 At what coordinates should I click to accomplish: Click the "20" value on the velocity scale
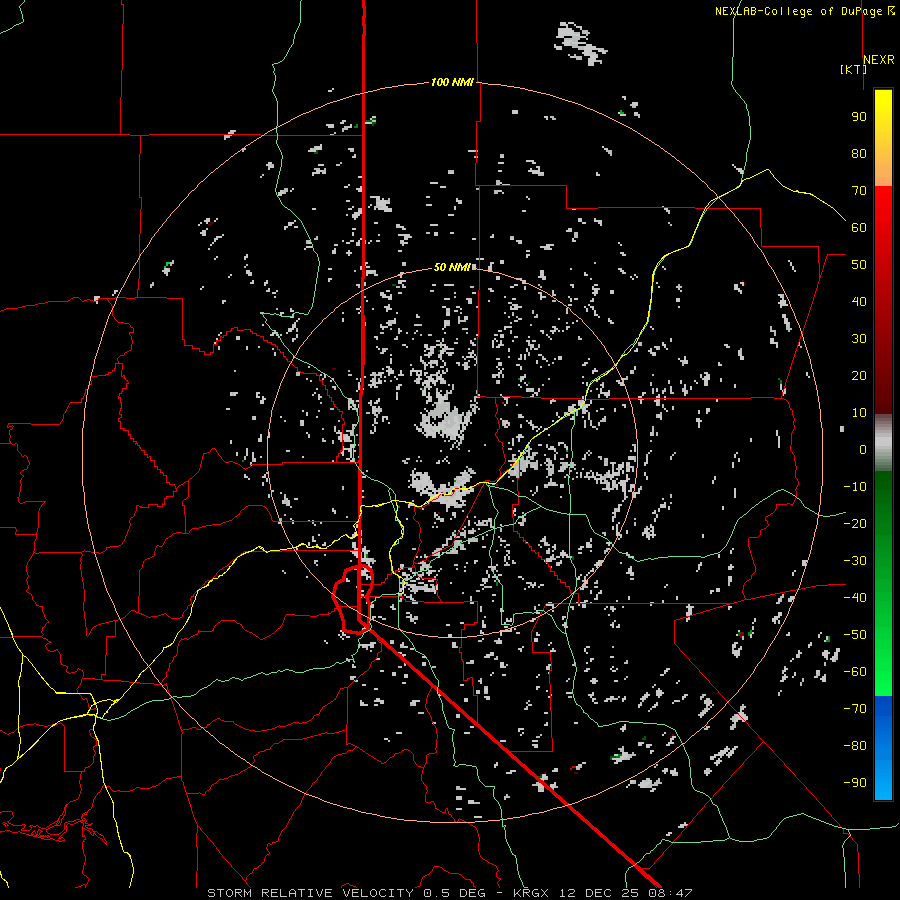[859, 375]
